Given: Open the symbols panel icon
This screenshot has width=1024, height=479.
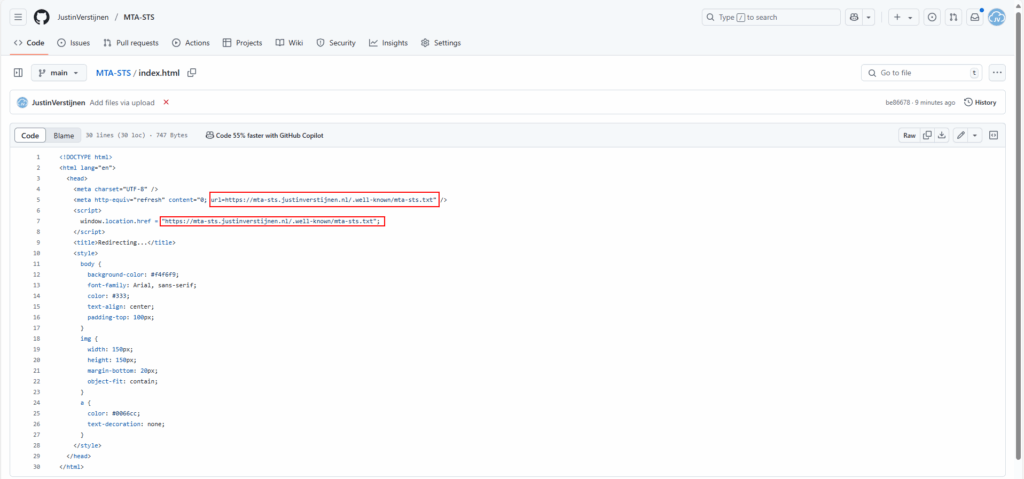Looking at the screenshot, I should click(x=994, y=135).
